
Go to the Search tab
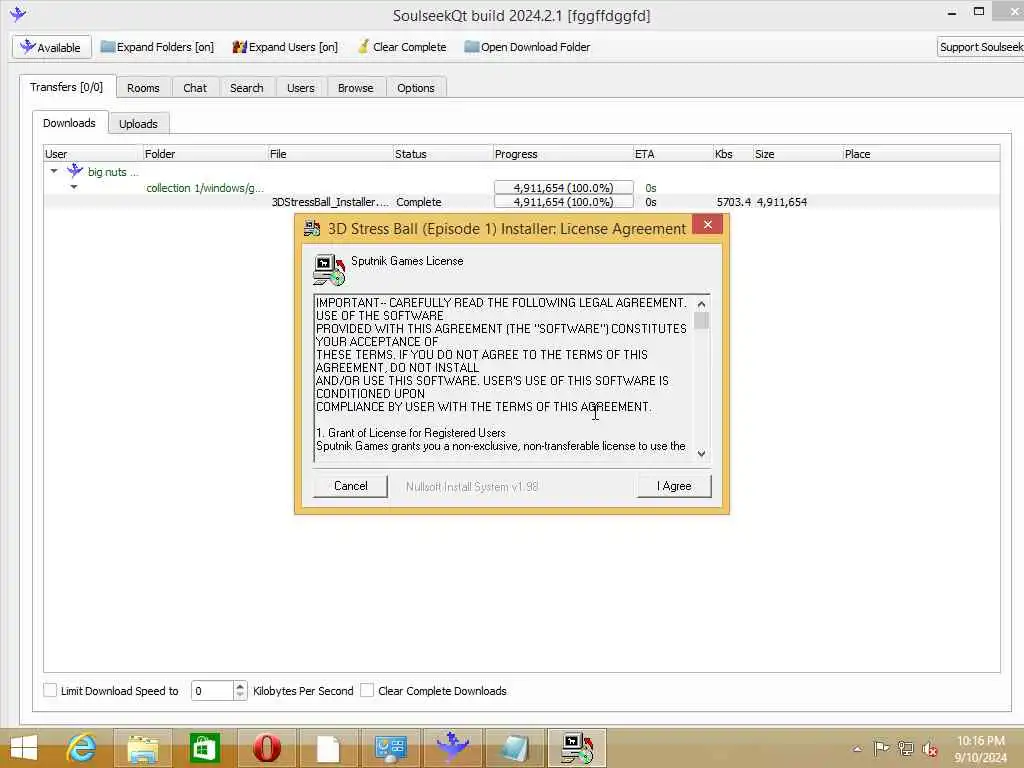point(246,88)
